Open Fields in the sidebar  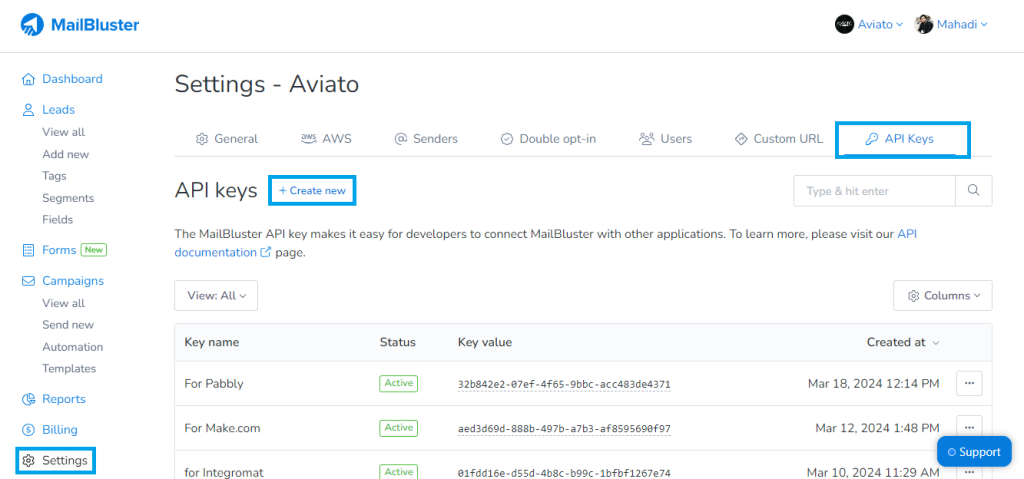(x=57, y=220)
